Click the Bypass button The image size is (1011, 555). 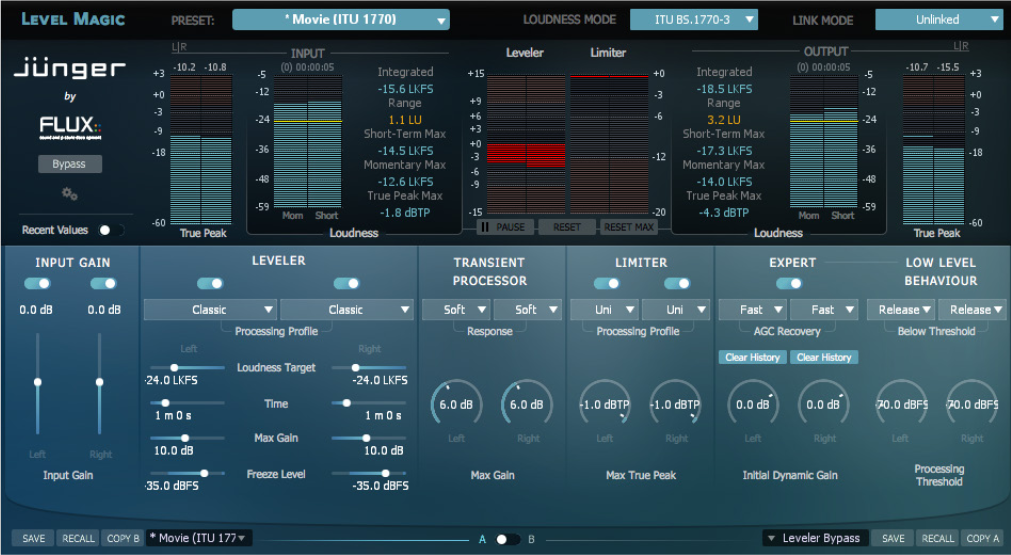[x=69, y=164]
